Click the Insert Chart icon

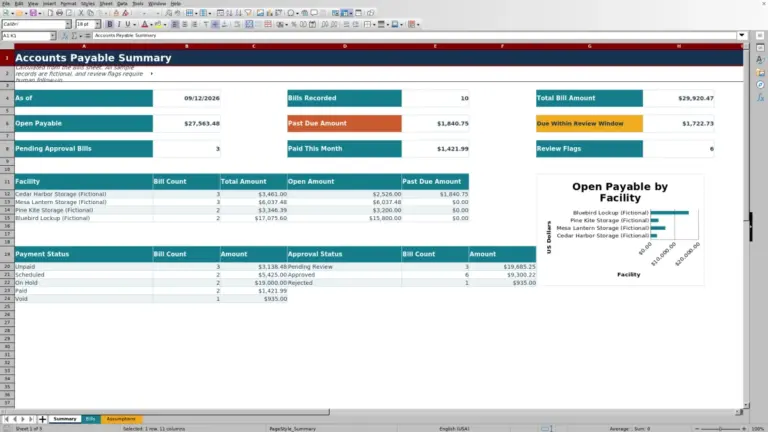point(269,13)
